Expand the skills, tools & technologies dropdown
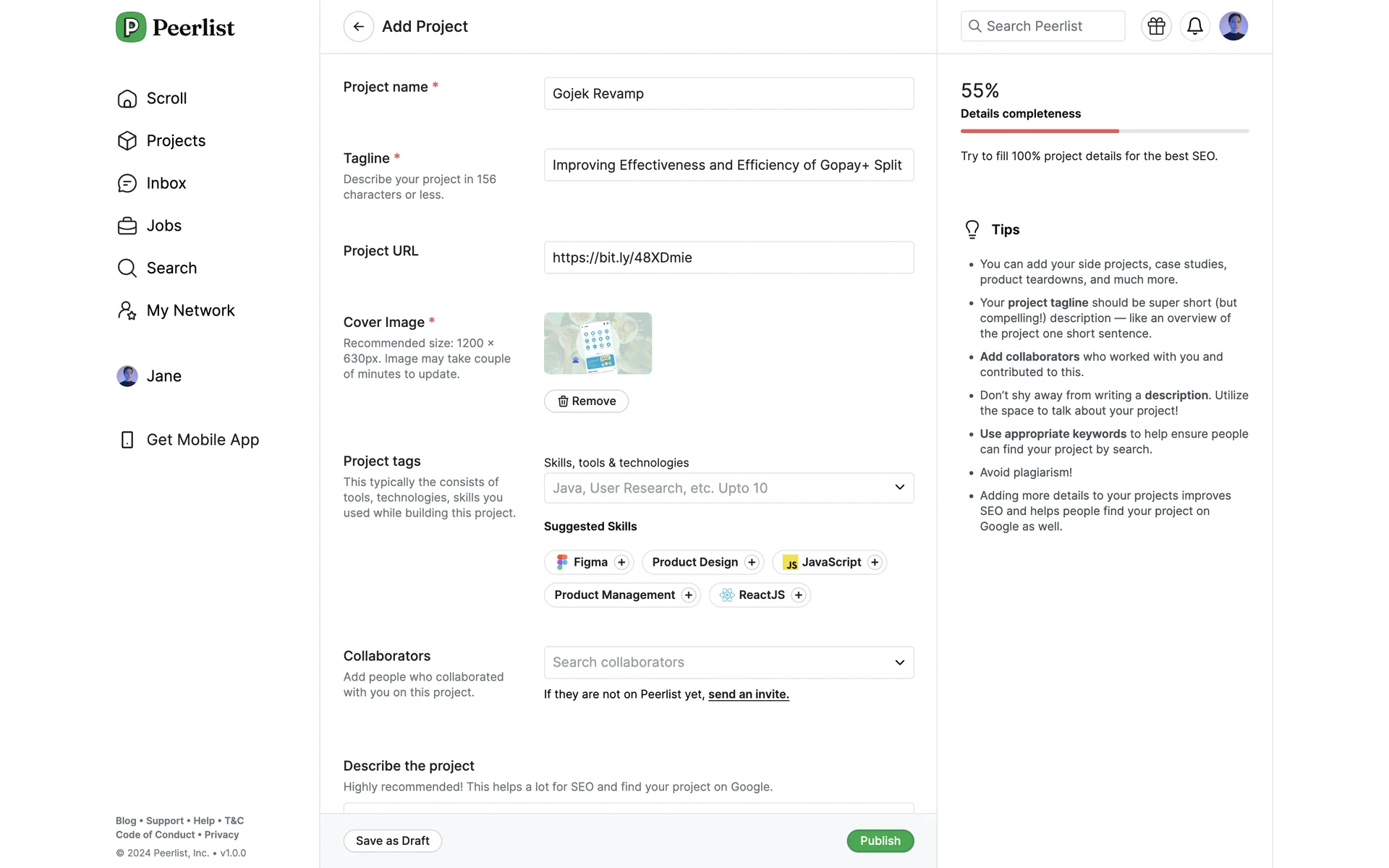The height and width of the screenshot is (868, 1389). click(x=899, y=488)
